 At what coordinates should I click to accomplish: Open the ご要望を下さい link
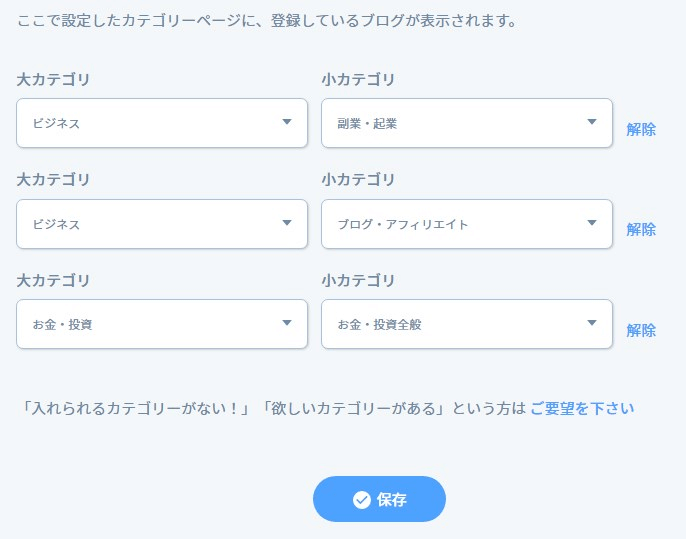click(582, 408)
